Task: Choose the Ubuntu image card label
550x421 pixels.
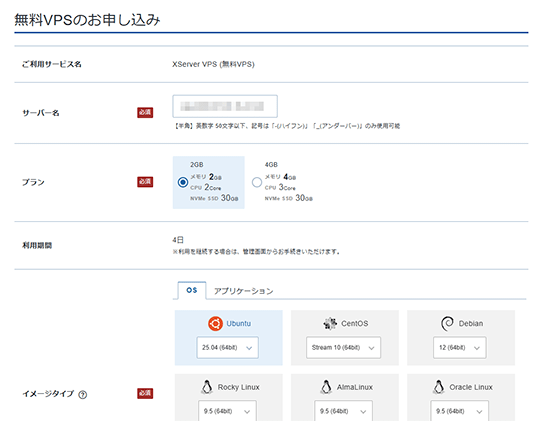Action: pyautogui.click(x=239, y=323)
